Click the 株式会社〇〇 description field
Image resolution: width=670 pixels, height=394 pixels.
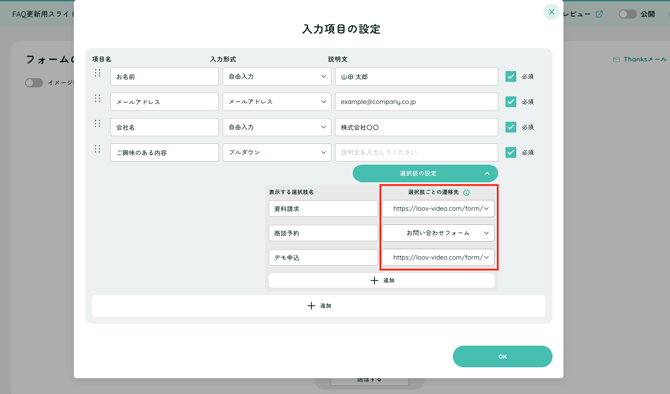[x=416, y=127]
